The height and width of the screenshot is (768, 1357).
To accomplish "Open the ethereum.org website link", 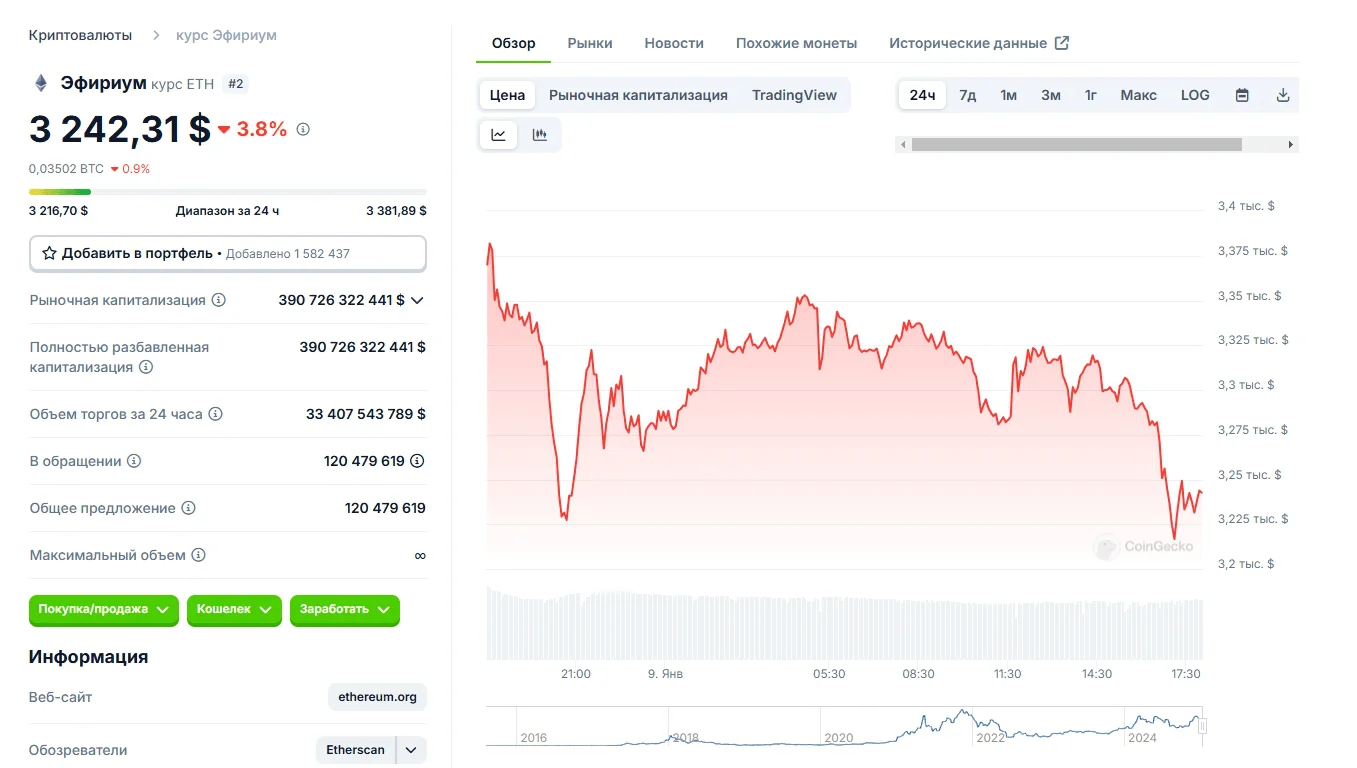I will coord(377,697).
